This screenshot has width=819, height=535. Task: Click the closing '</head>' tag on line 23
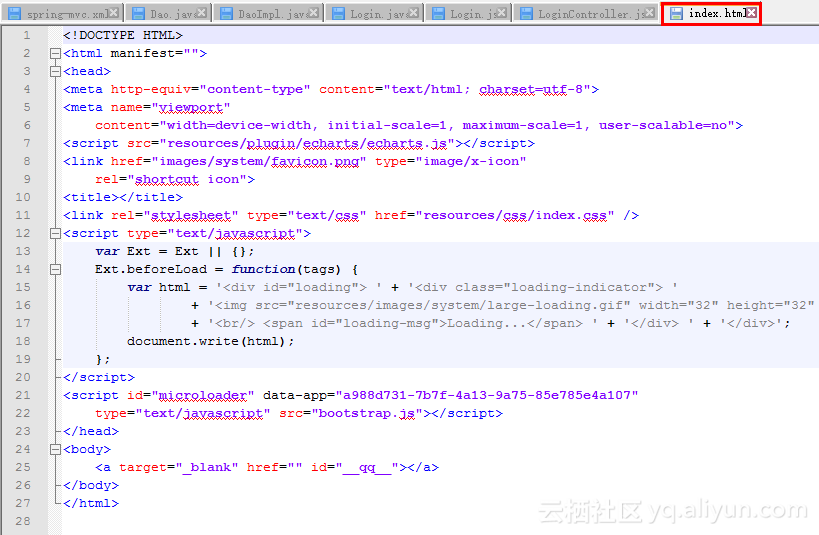pos(91,432)
